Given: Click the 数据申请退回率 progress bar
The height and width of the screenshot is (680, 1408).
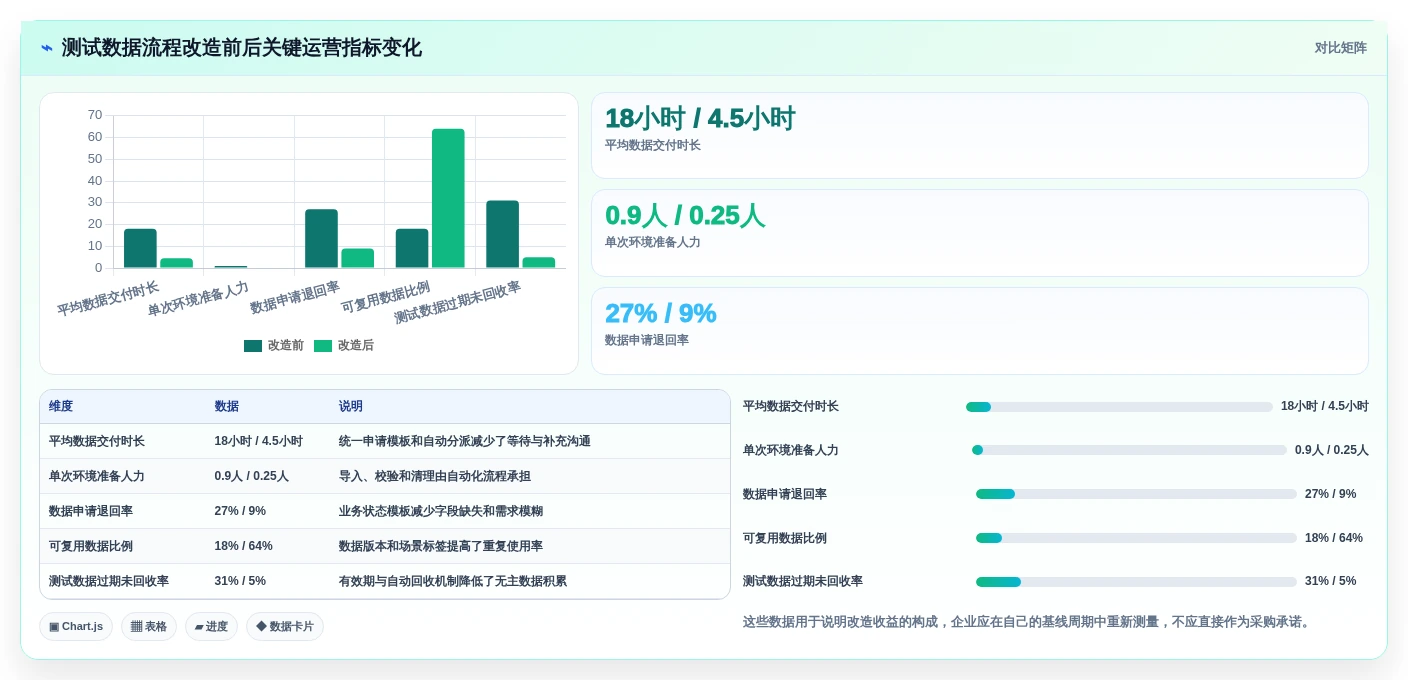Looking at the screenshot, I should click(1136, 494).
